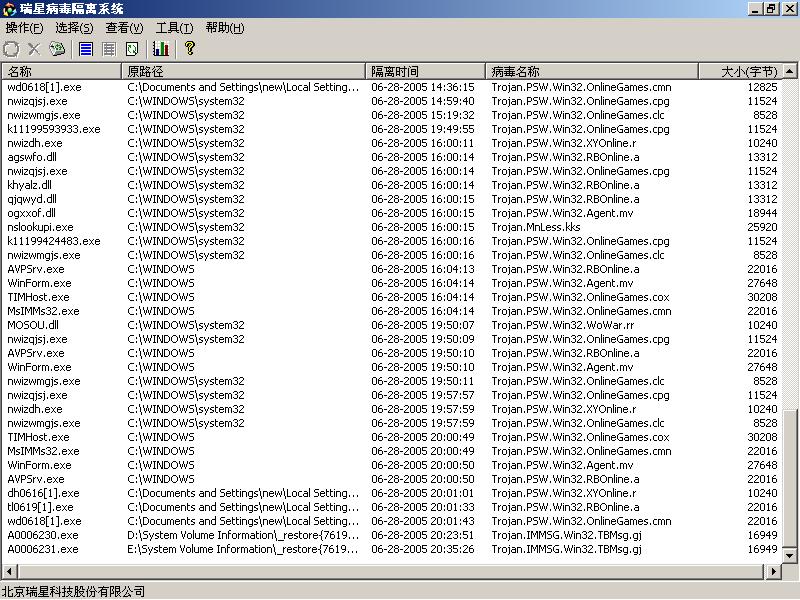The width and height of the screenshot is (800, 600).
Task: Open the 查看(V) menu
Action: pos(124,28)
